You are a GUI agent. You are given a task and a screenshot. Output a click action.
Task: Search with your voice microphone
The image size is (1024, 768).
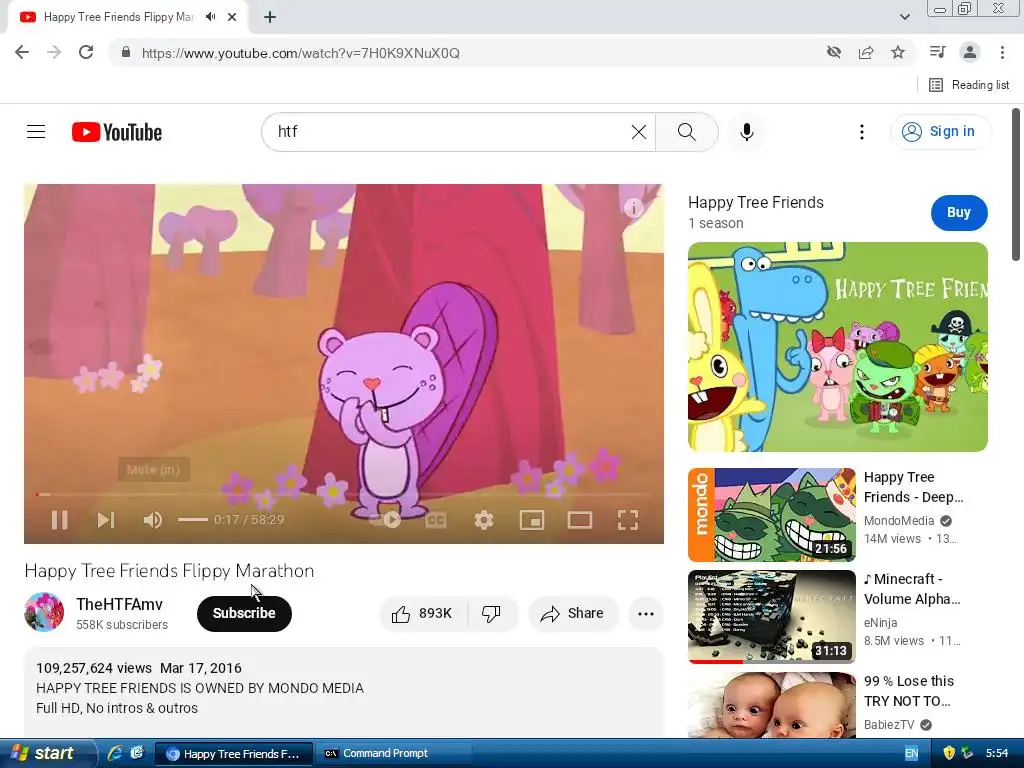[746, 132]
